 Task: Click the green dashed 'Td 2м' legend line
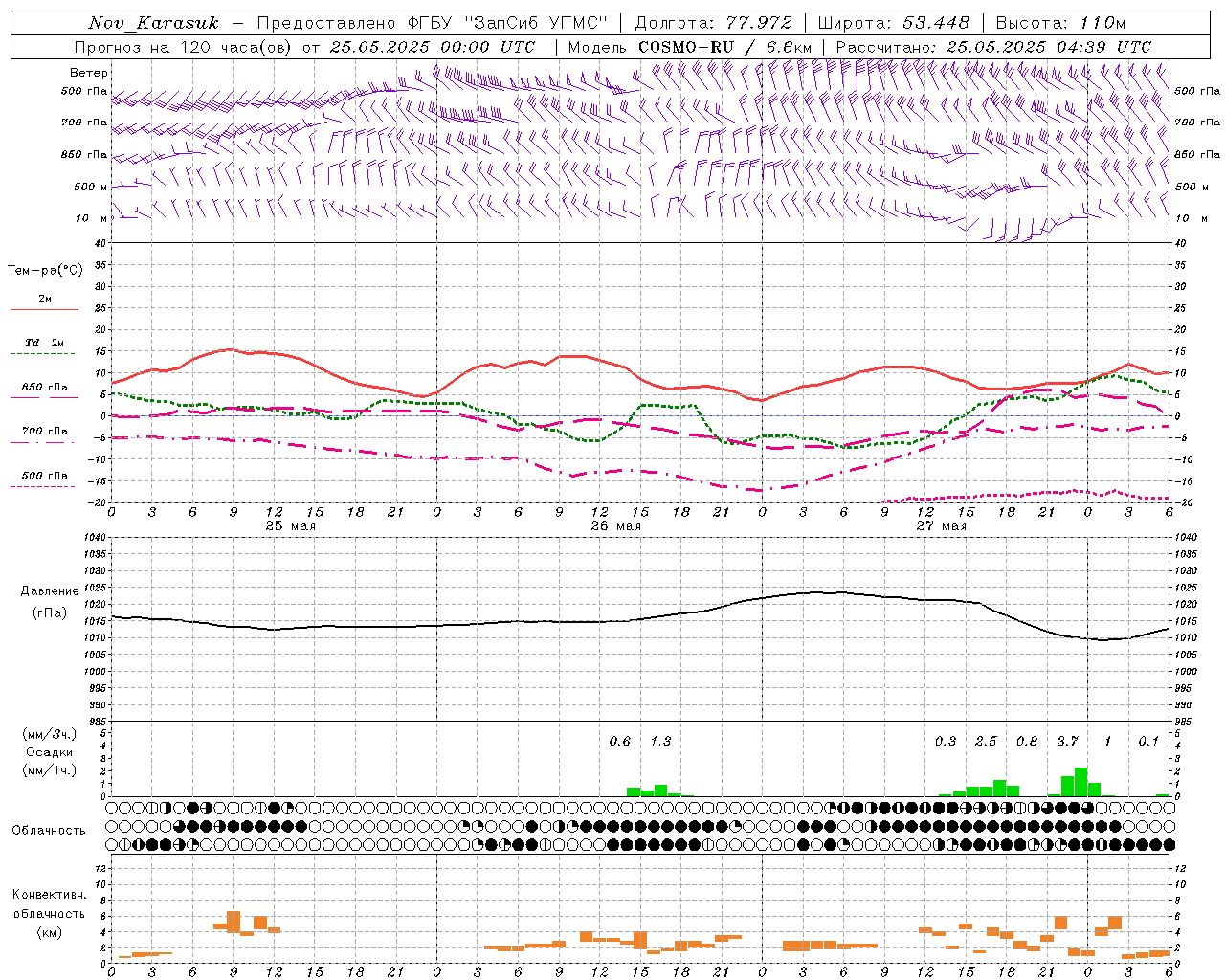tap(43, 354)
